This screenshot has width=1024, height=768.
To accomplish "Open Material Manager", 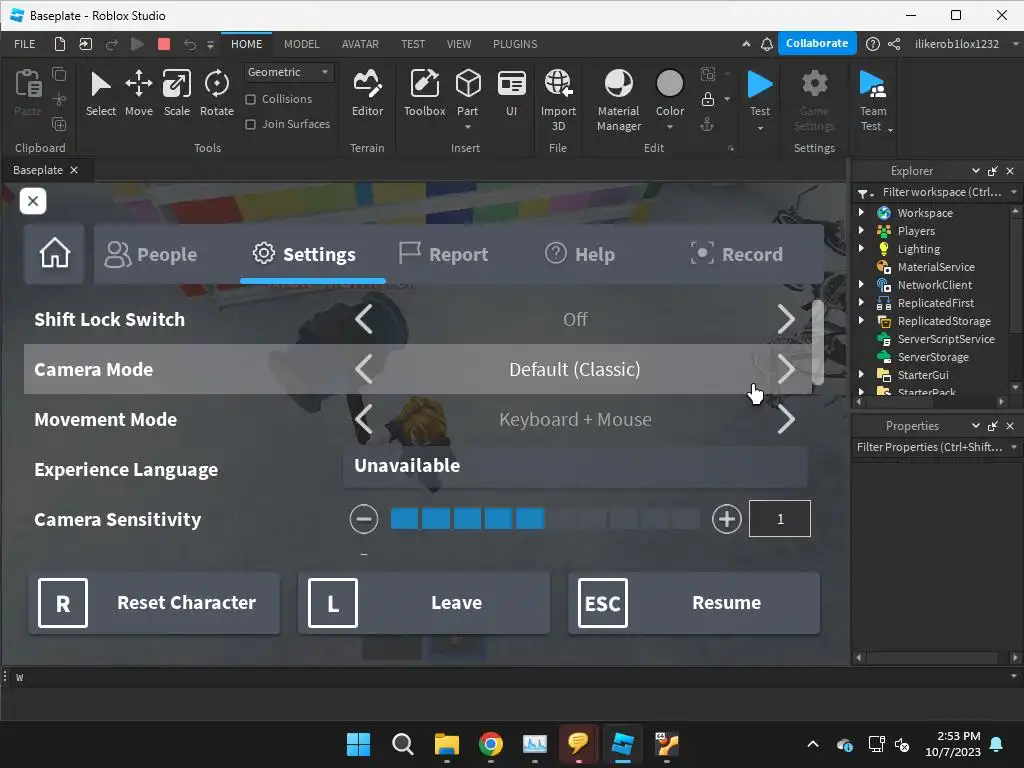I will 618,100.
